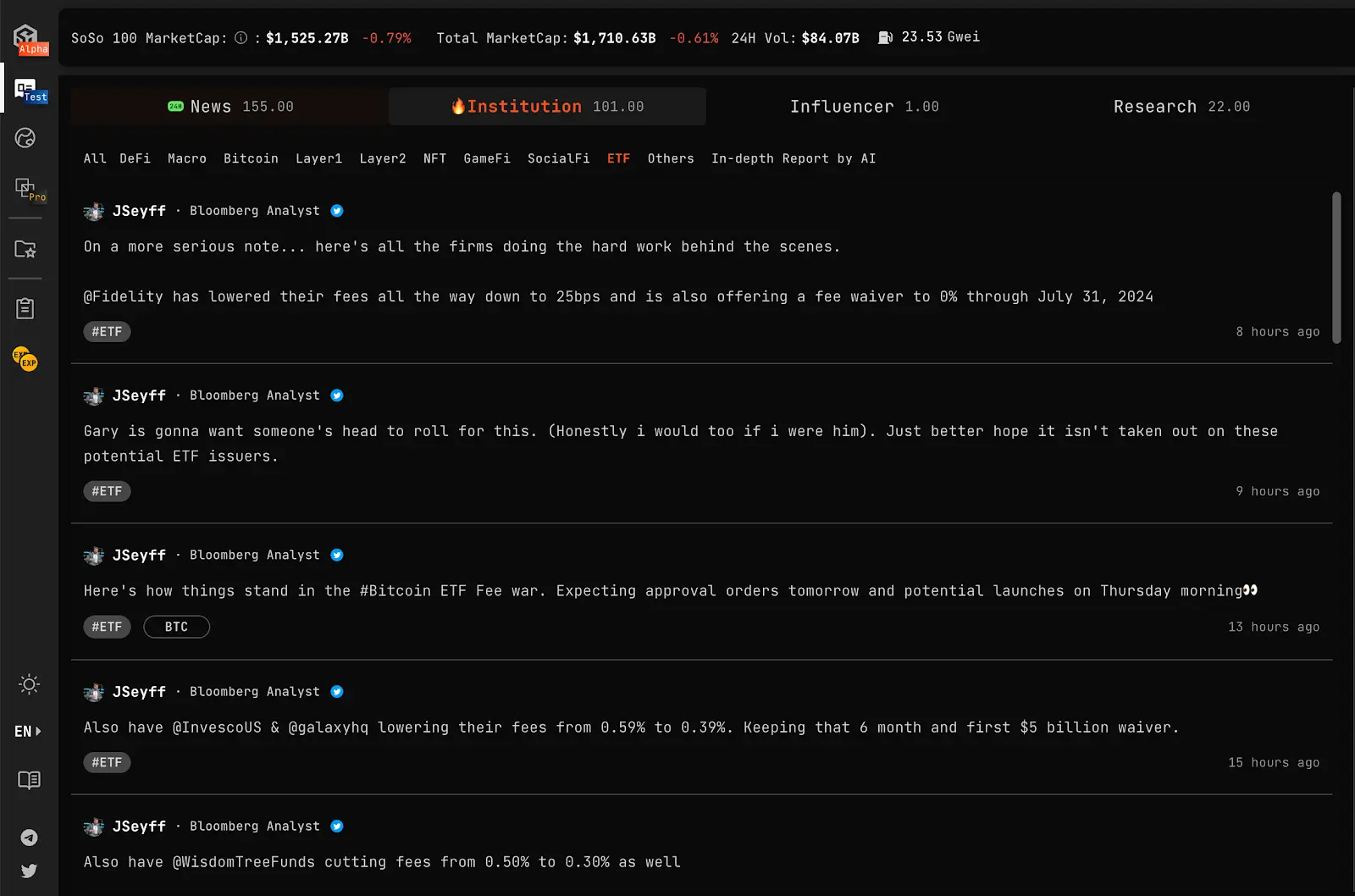Image resolution: width=1355 pixels, height=896 pixels.
Task: Select the GameFi category filter
Action: (x=487, y=158)
